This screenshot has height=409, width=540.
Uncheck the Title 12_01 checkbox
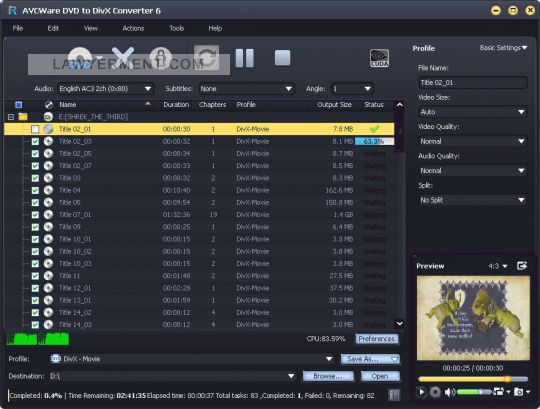pos(35,288)
